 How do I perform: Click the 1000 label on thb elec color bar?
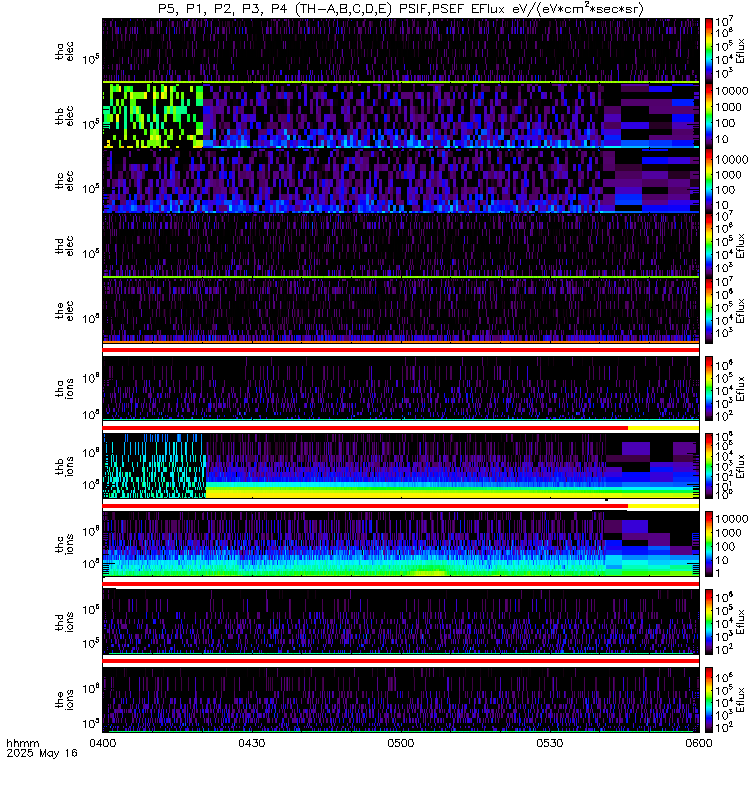(x=728, y=107)
